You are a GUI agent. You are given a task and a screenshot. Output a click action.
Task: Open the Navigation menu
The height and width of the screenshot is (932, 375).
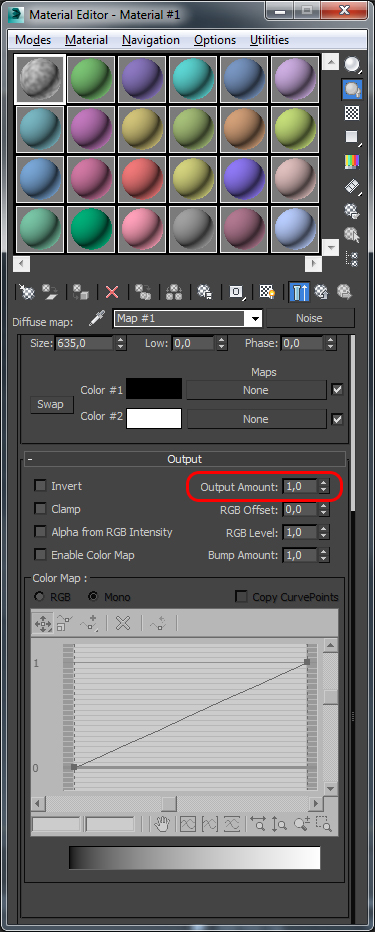tap(151, 40)
